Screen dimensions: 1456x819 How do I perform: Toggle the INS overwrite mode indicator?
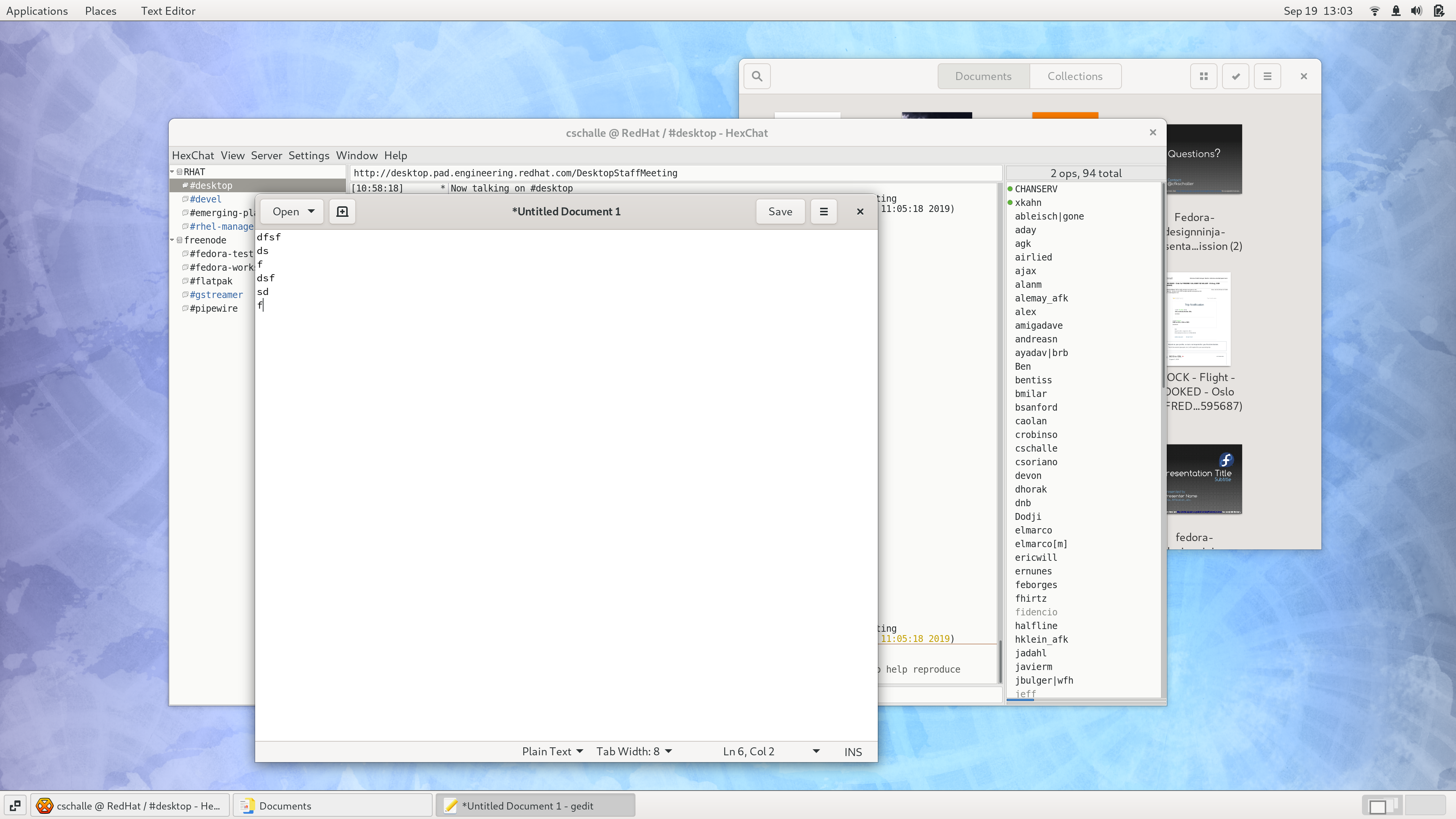coord(853,752)
